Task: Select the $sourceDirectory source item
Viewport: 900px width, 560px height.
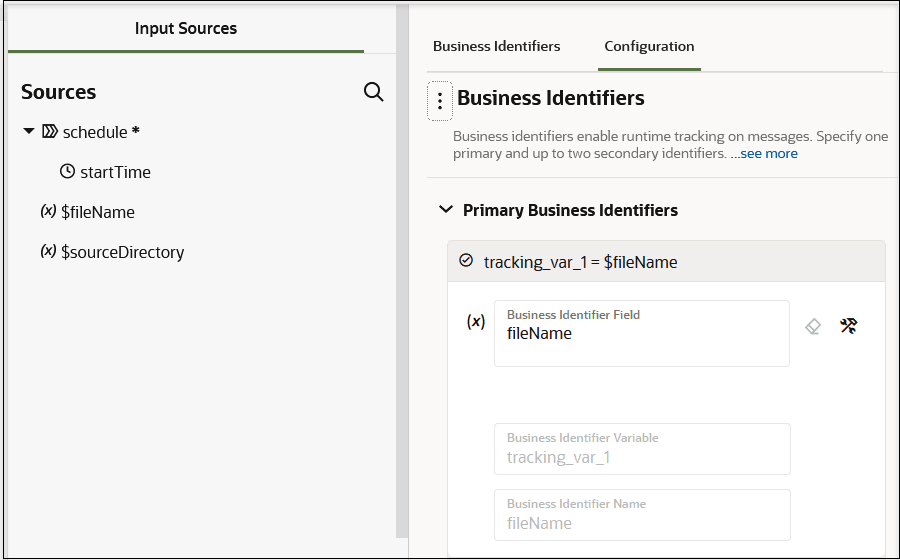Action: [122, 252]
